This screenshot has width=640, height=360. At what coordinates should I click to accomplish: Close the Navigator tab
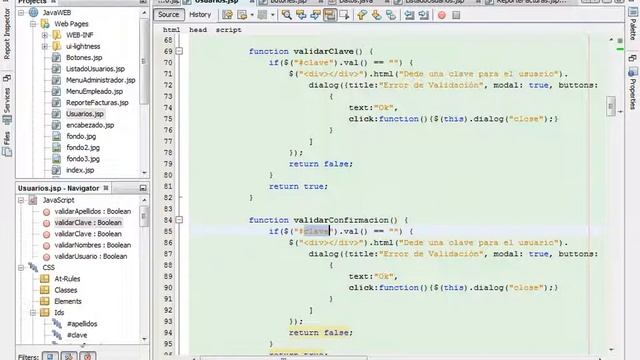tap(106, 188)
